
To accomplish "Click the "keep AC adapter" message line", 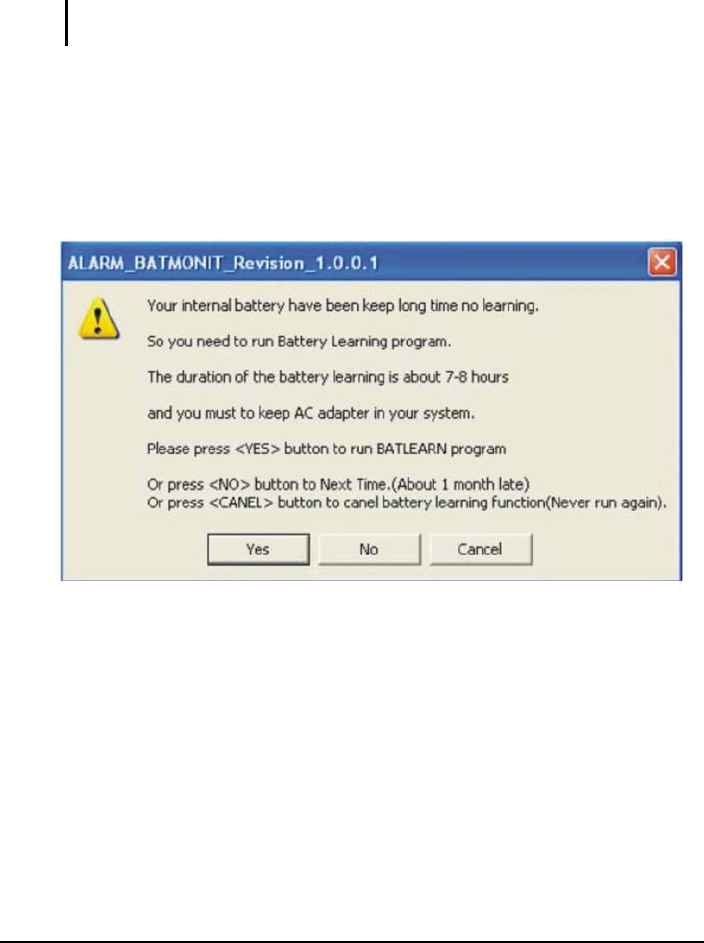I will 311,413.
